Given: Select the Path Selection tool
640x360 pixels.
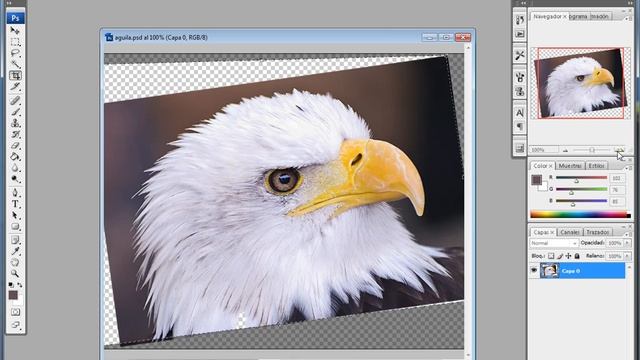Looking at the screenshot, I should click(16, 215).
